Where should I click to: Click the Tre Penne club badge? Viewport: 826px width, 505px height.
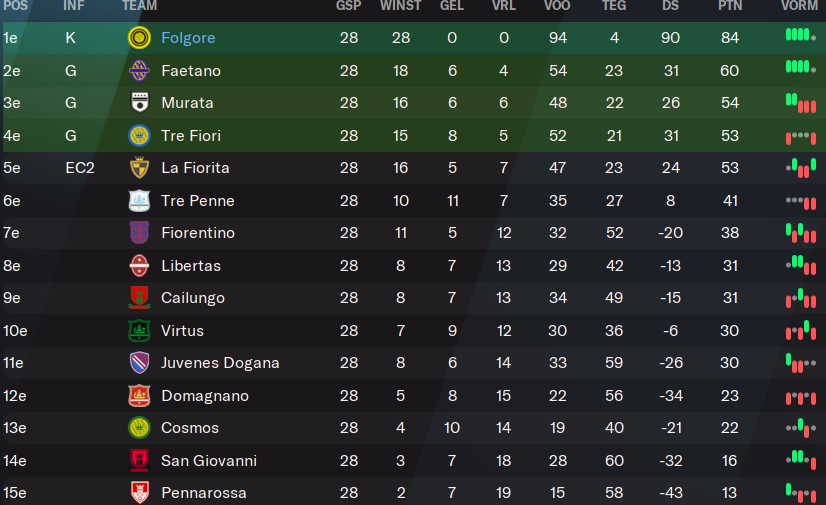[x=139, y=201]
